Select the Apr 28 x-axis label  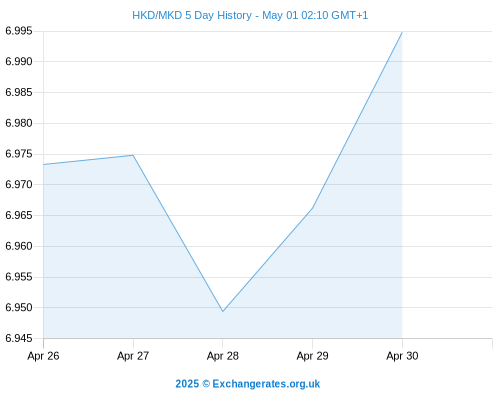223,356
